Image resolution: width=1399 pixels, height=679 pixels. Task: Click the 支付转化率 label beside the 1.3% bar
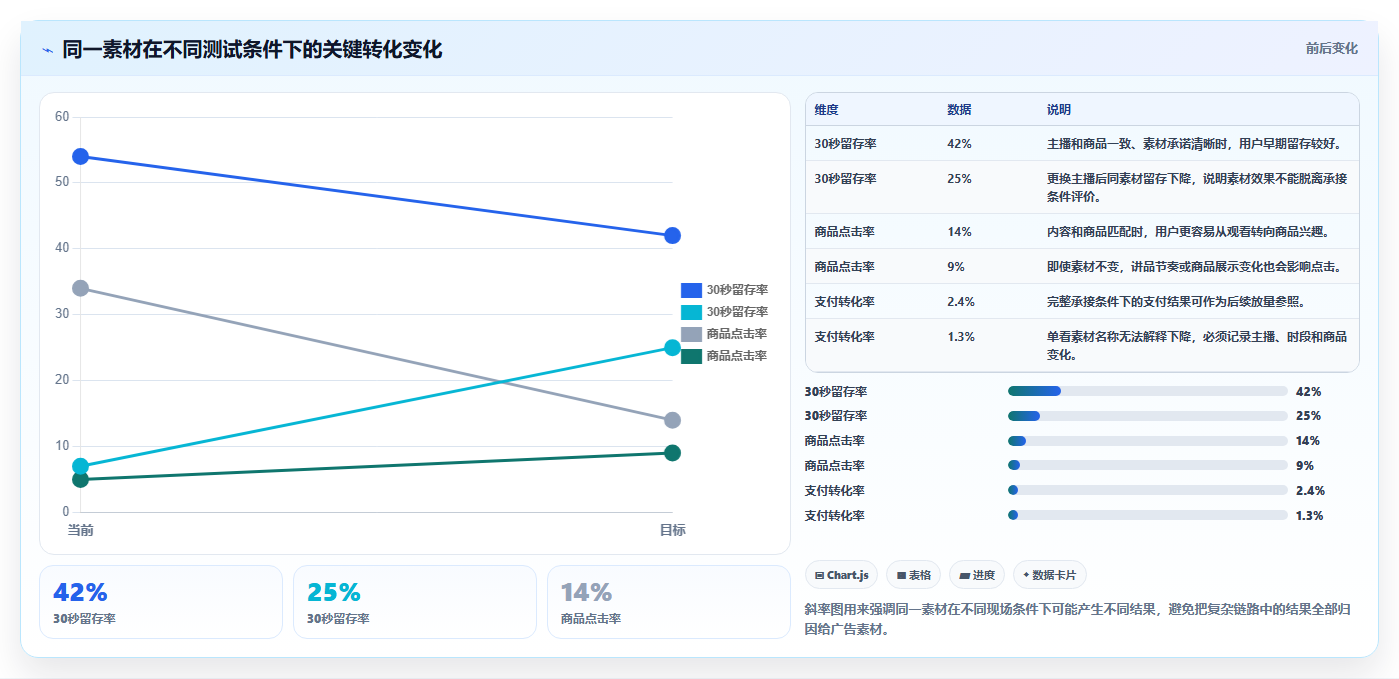tap(835, 516)
